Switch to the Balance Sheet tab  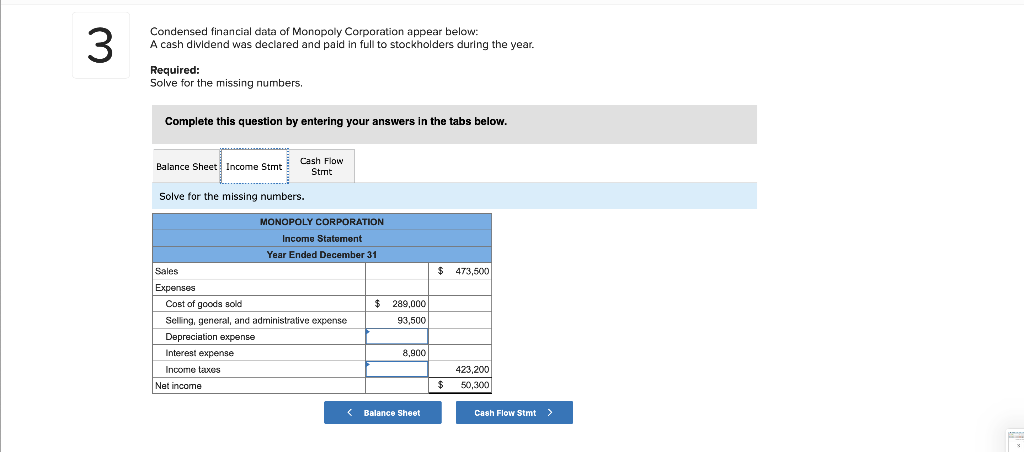187,167
